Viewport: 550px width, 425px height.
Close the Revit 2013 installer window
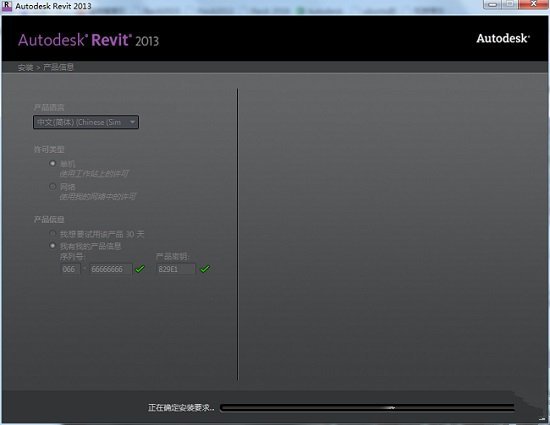(x=533, y=5)
